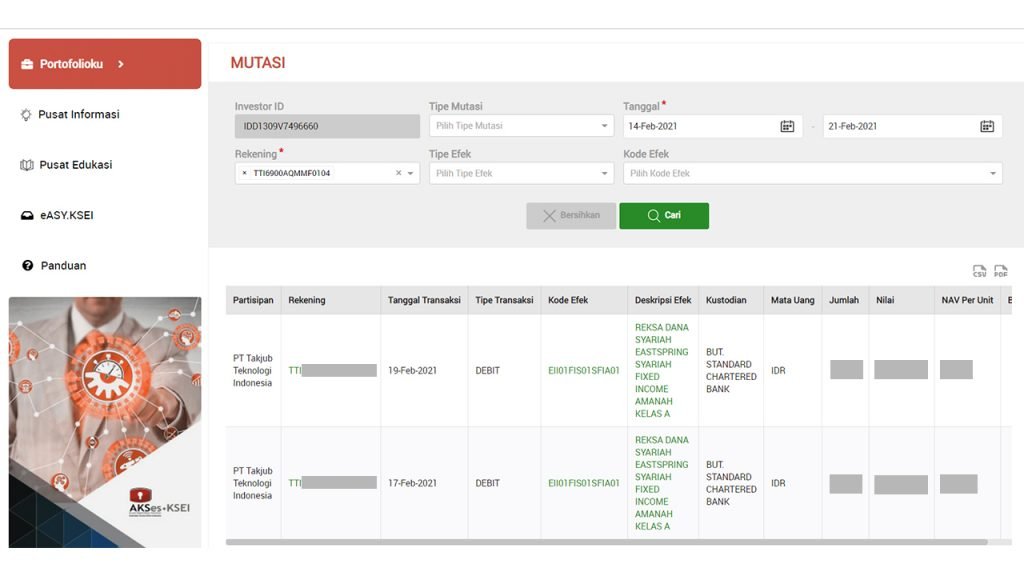Expand the Rekening dropdown arrow

(x=410, y=174)
